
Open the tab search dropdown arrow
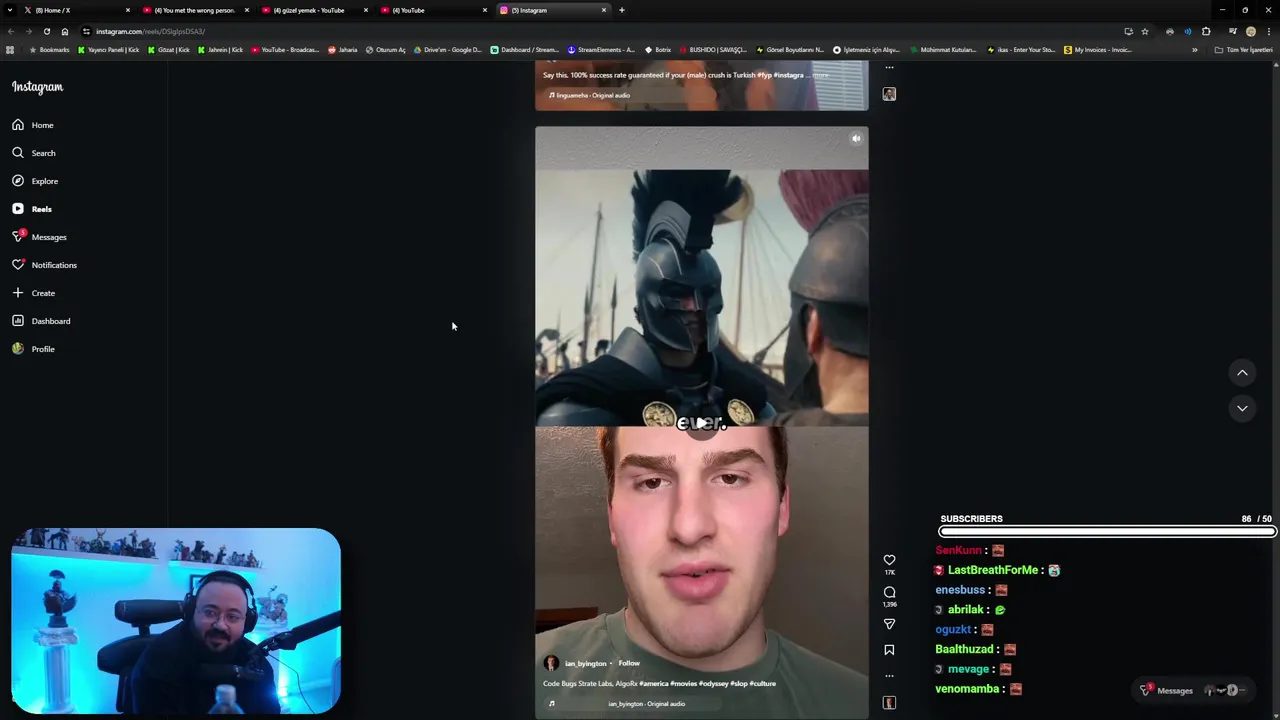pos(10,10)
